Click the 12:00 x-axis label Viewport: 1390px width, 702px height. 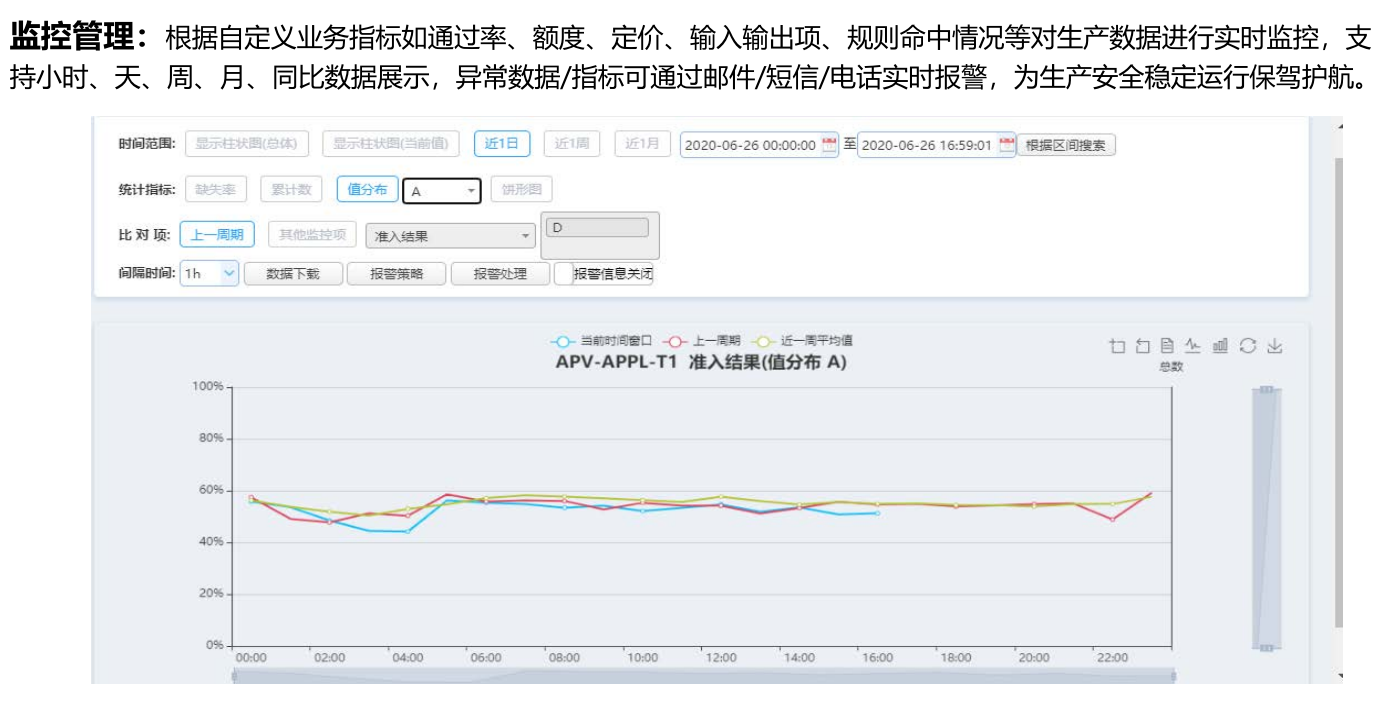(721, 658)
